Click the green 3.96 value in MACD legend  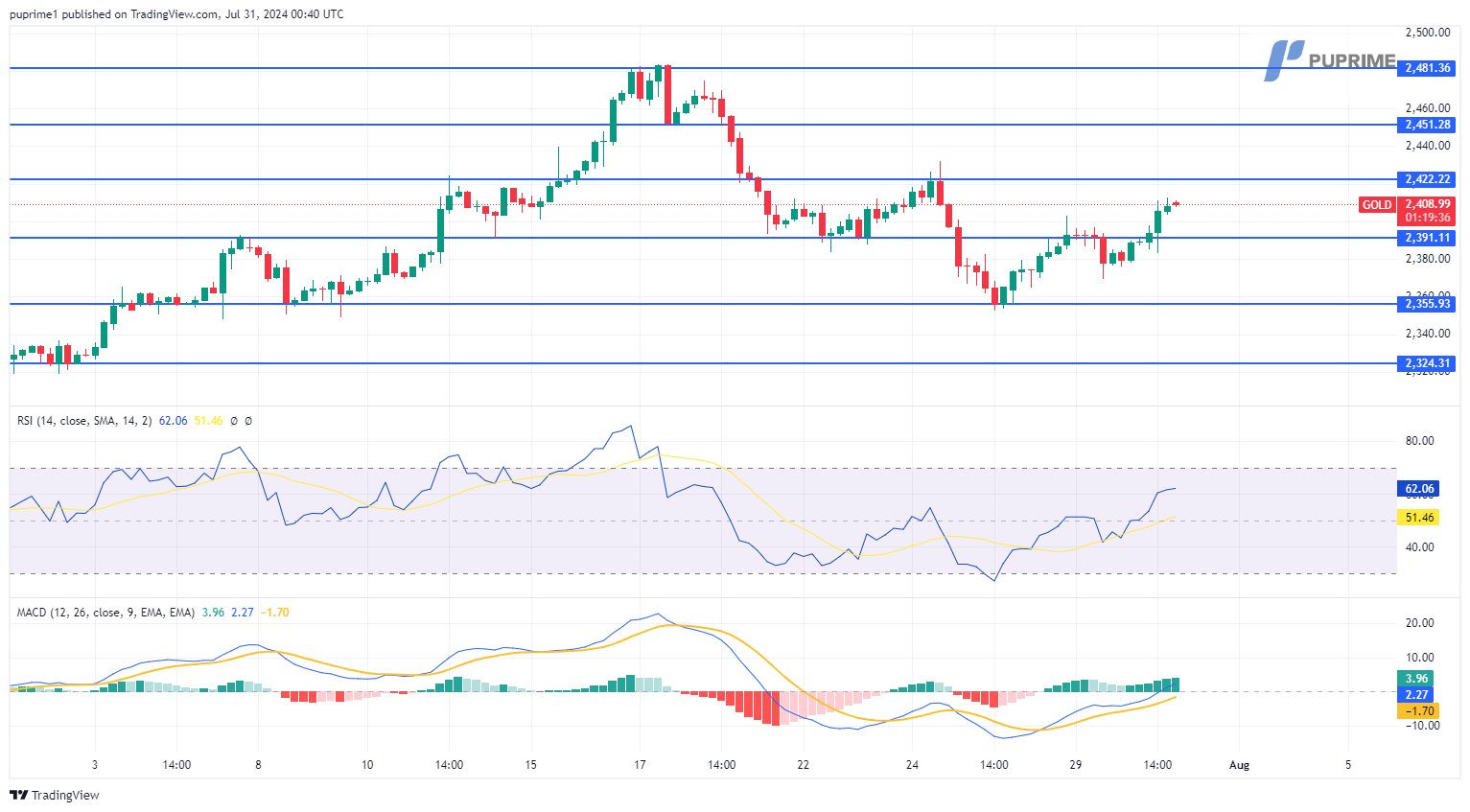(213, 613)
